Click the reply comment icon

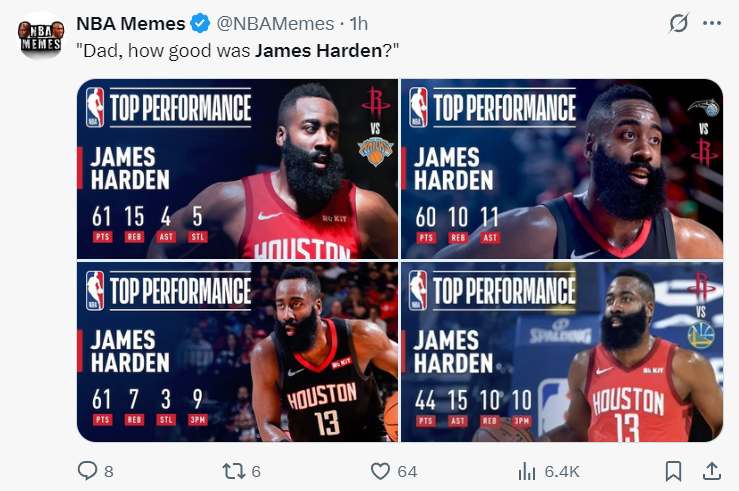pos(88,470)
